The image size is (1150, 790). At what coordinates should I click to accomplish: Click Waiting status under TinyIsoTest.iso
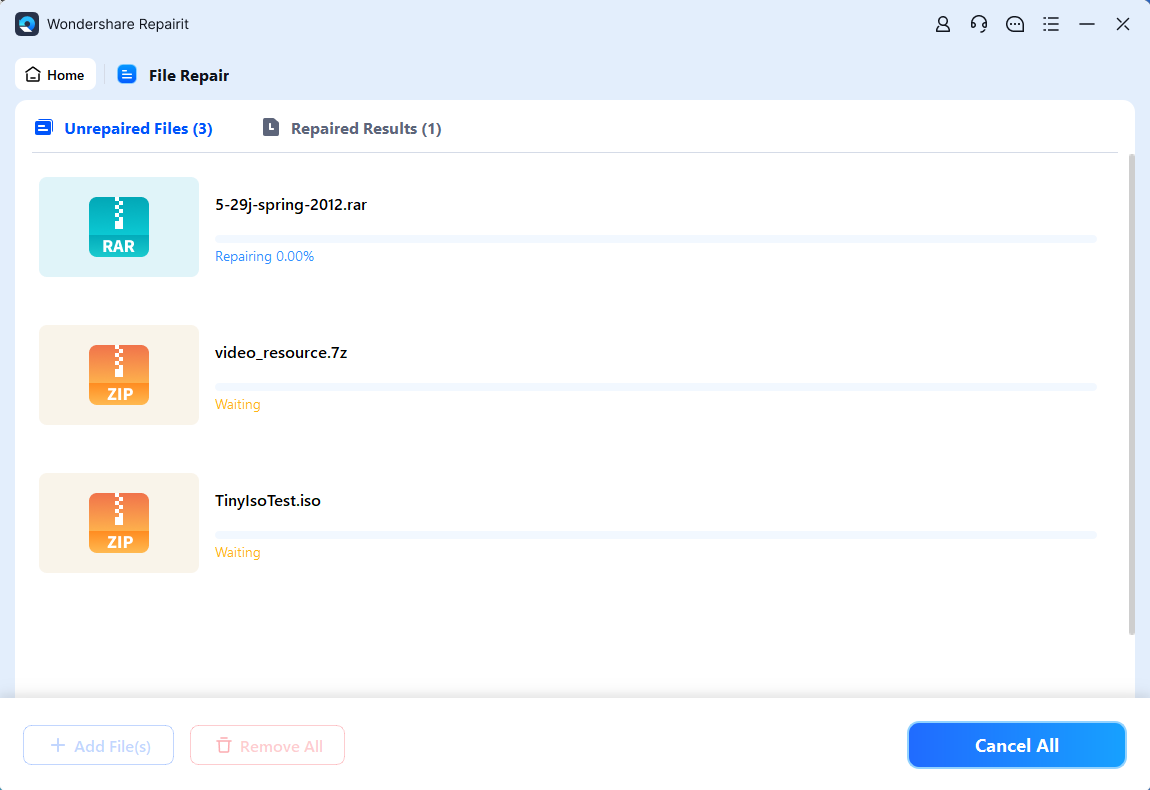238,552
